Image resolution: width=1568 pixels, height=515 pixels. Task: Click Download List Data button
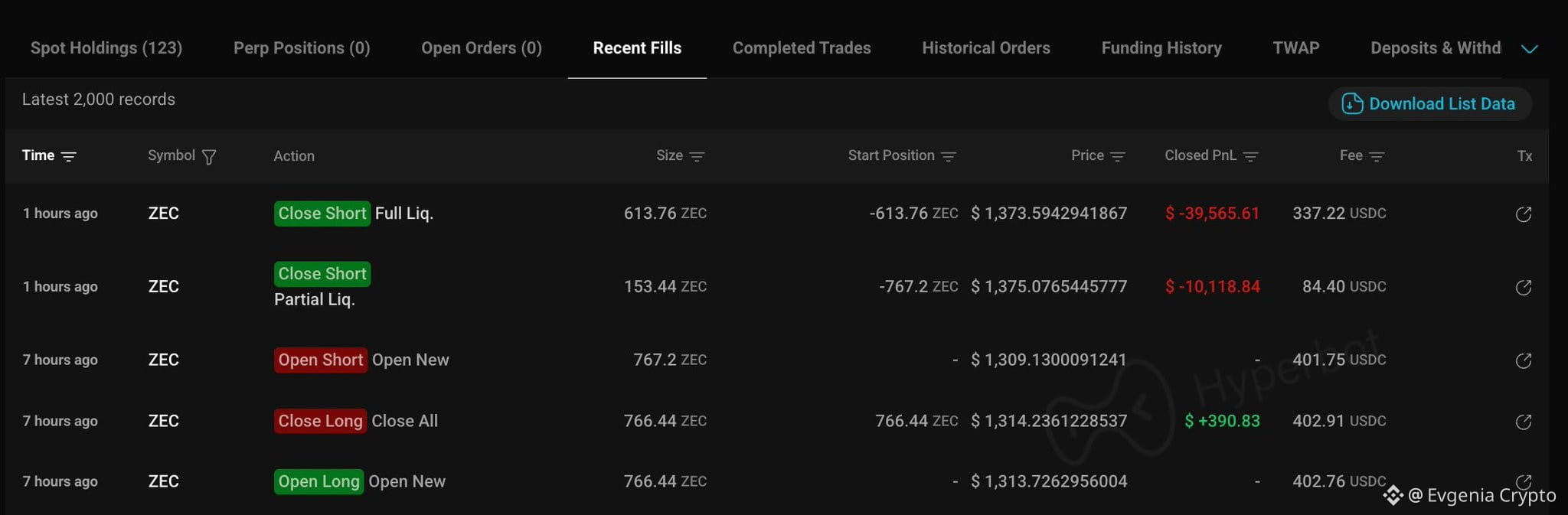click(1429, 104)
